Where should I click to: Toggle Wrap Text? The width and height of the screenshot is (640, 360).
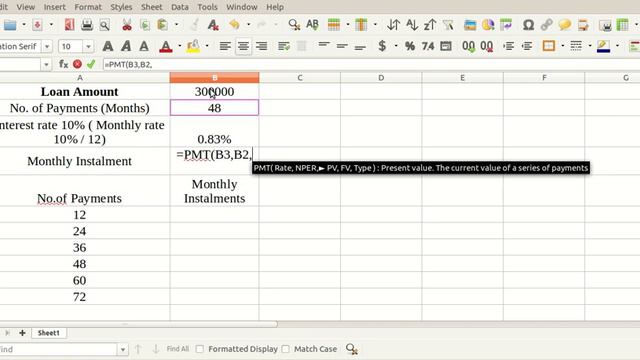(284, 46)
